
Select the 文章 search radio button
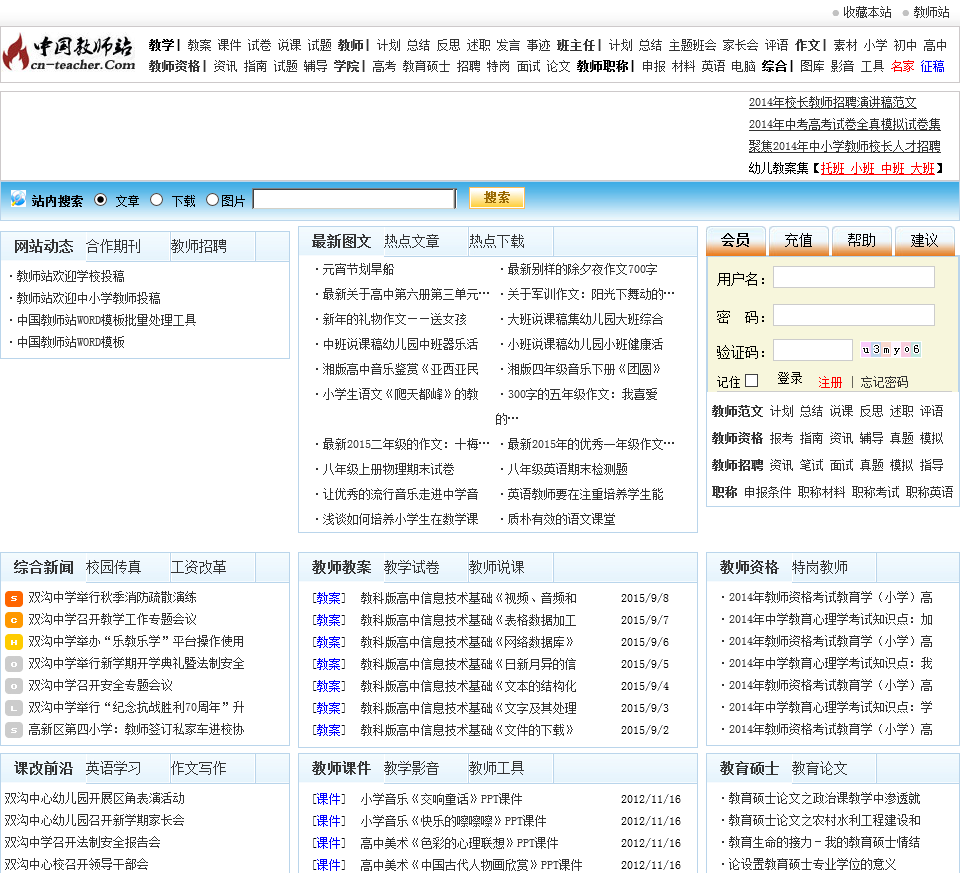click(x=100, y=200)
